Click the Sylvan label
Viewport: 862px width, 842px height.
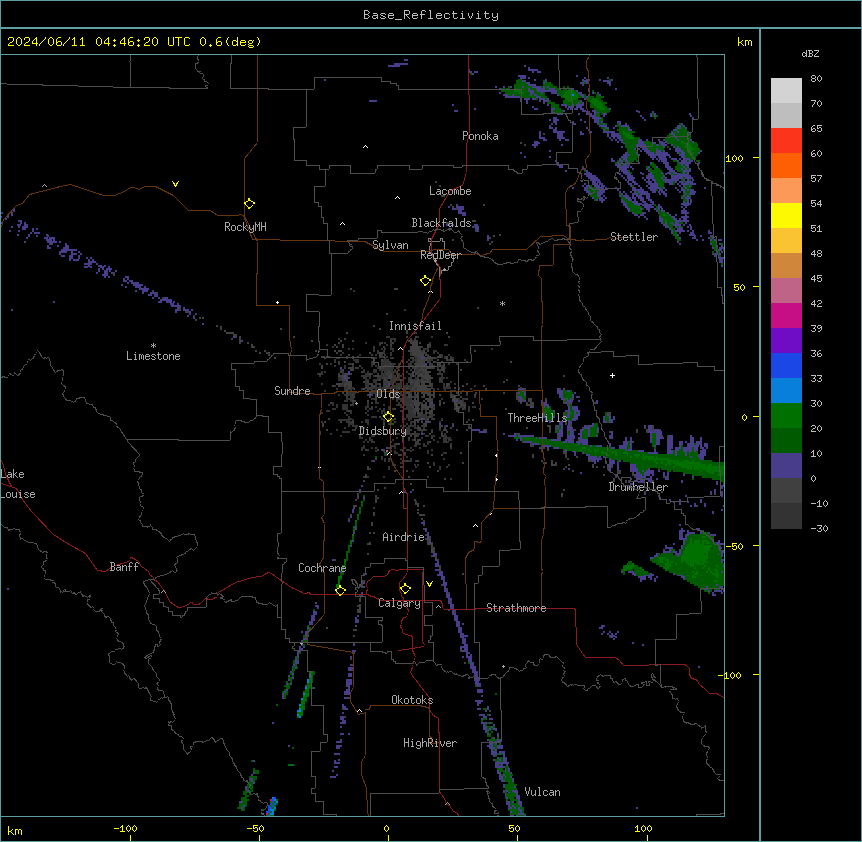390,245
